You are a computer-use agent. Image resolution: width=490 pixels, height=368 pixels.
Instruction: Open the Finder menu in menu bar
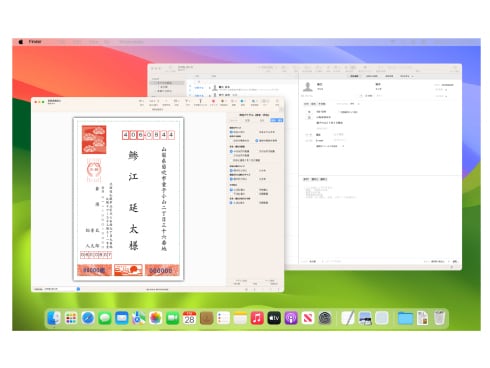35,42
